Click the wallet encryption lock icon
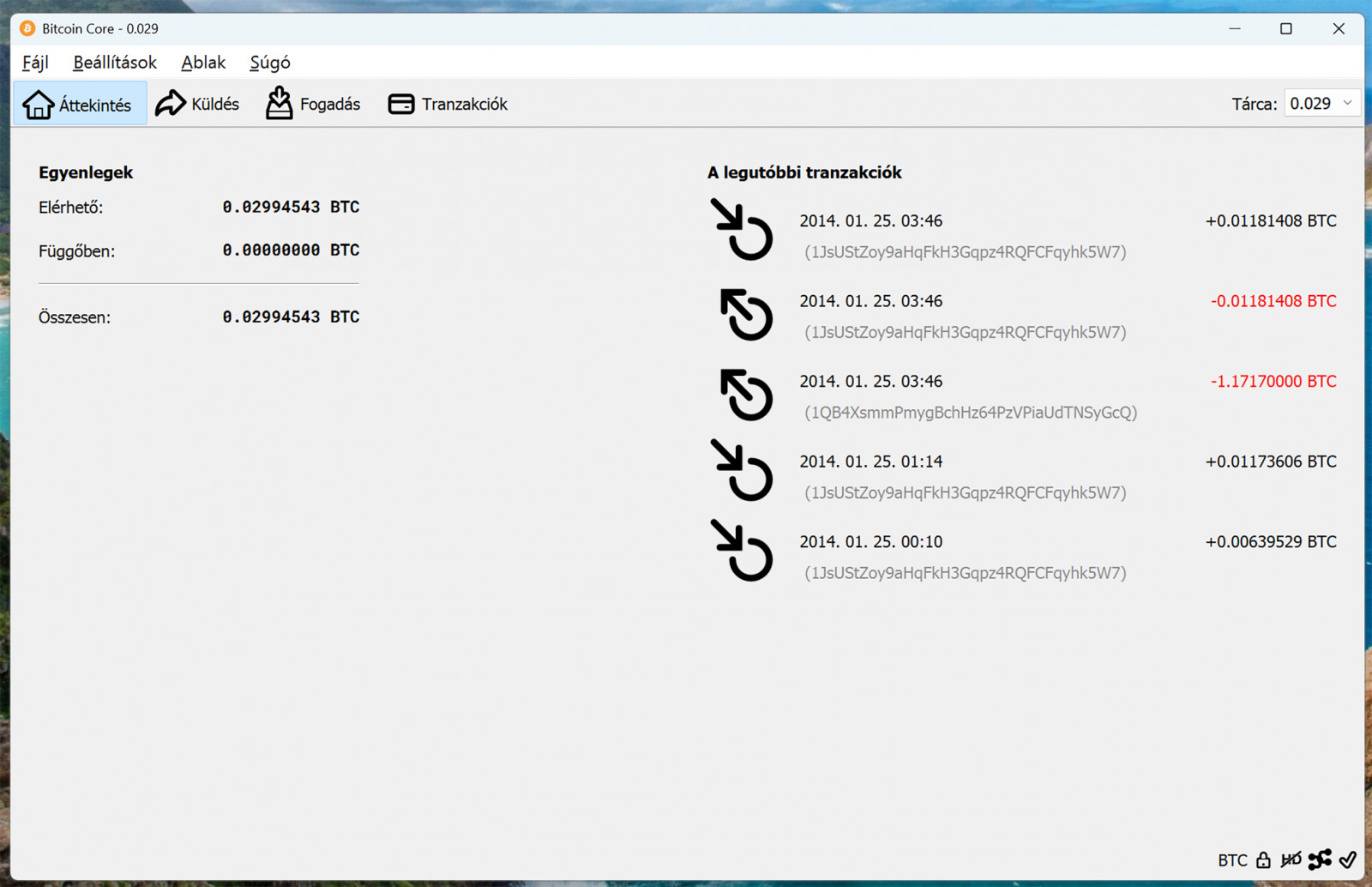Image resolution: width=1372 pixels, height=887 pixels. tap(1263, 860)
